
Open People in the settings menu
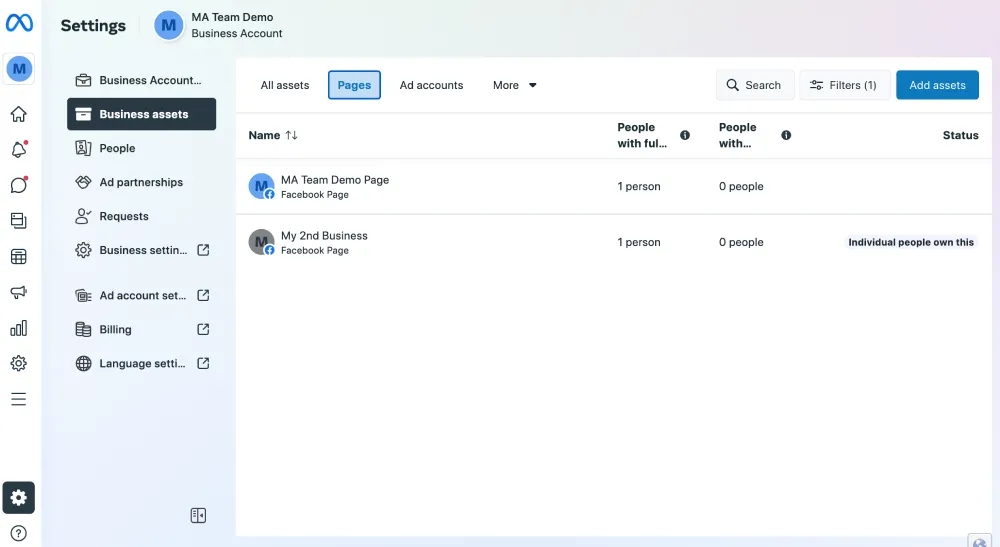click(x=117, y=148)
